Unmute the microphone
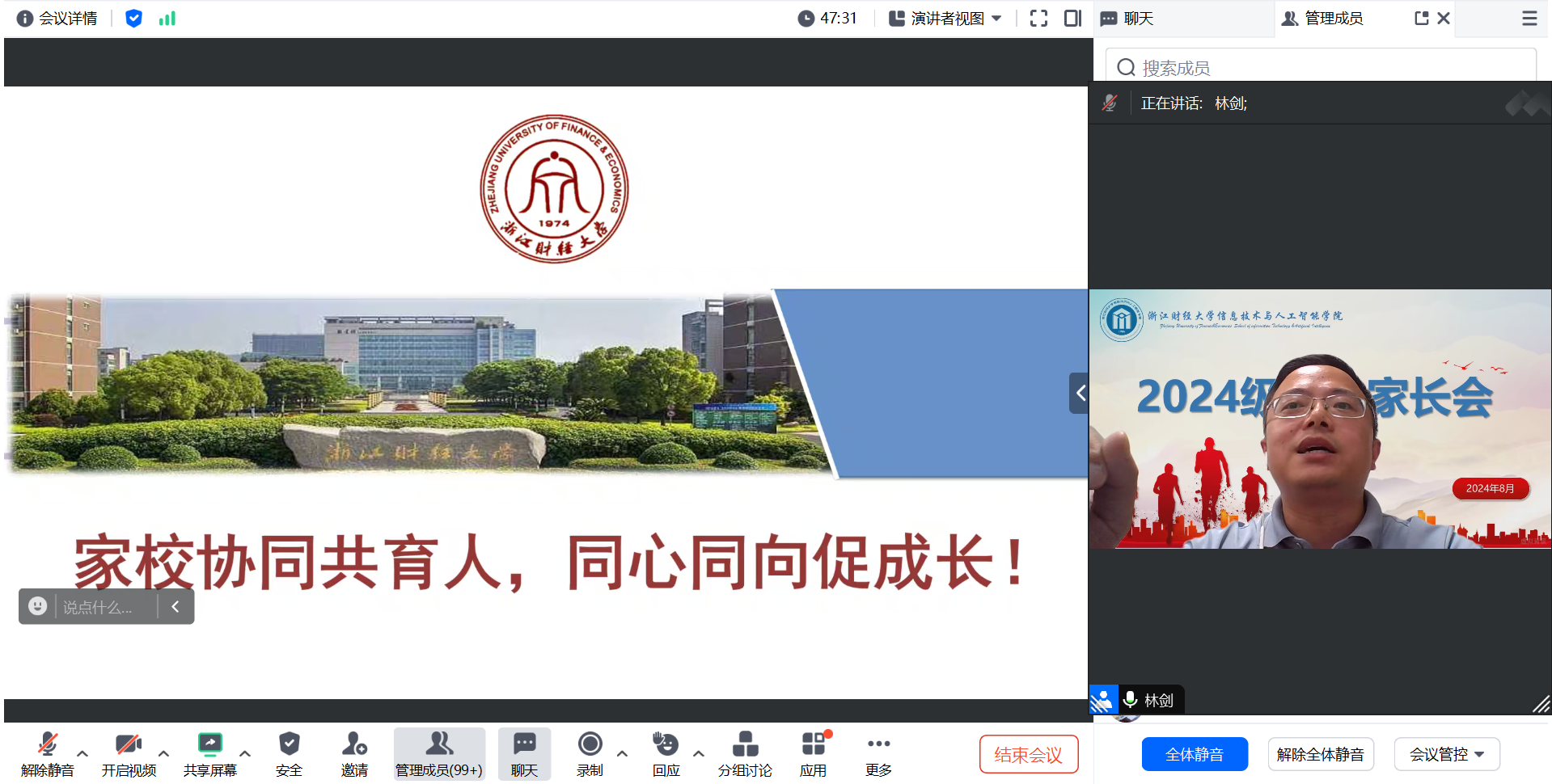The width and height of the screenshot is (1552, 784). 48,753
